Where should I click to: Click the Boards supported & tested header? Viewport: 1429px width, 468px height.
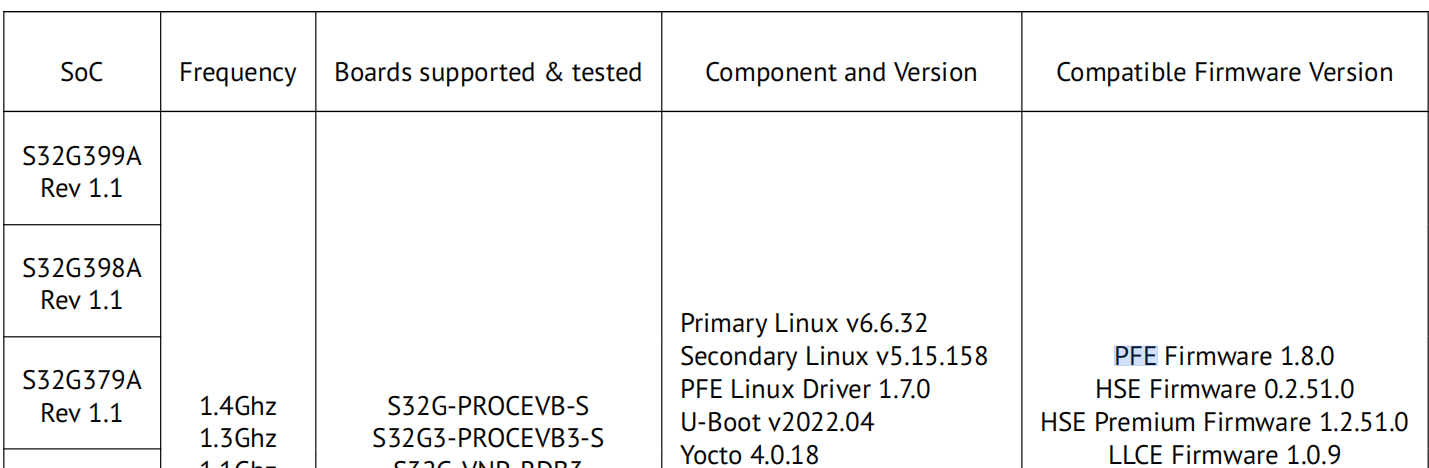[488, 73]
